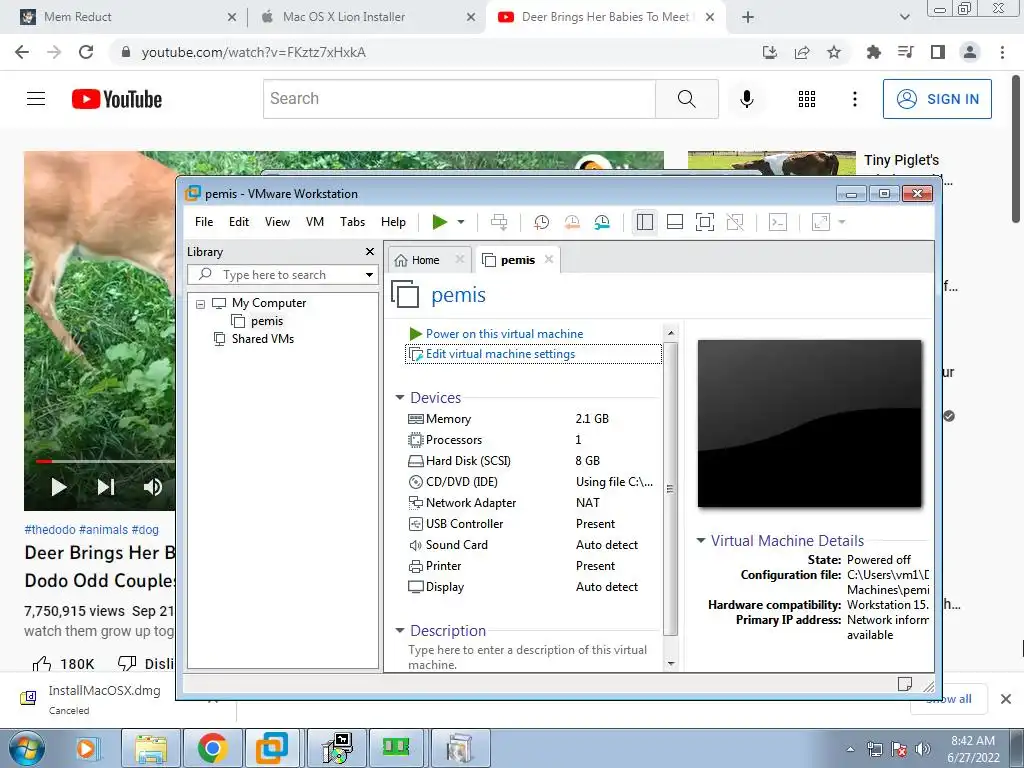
Task: Select the Sound Card device
Action: coord(533,545)
